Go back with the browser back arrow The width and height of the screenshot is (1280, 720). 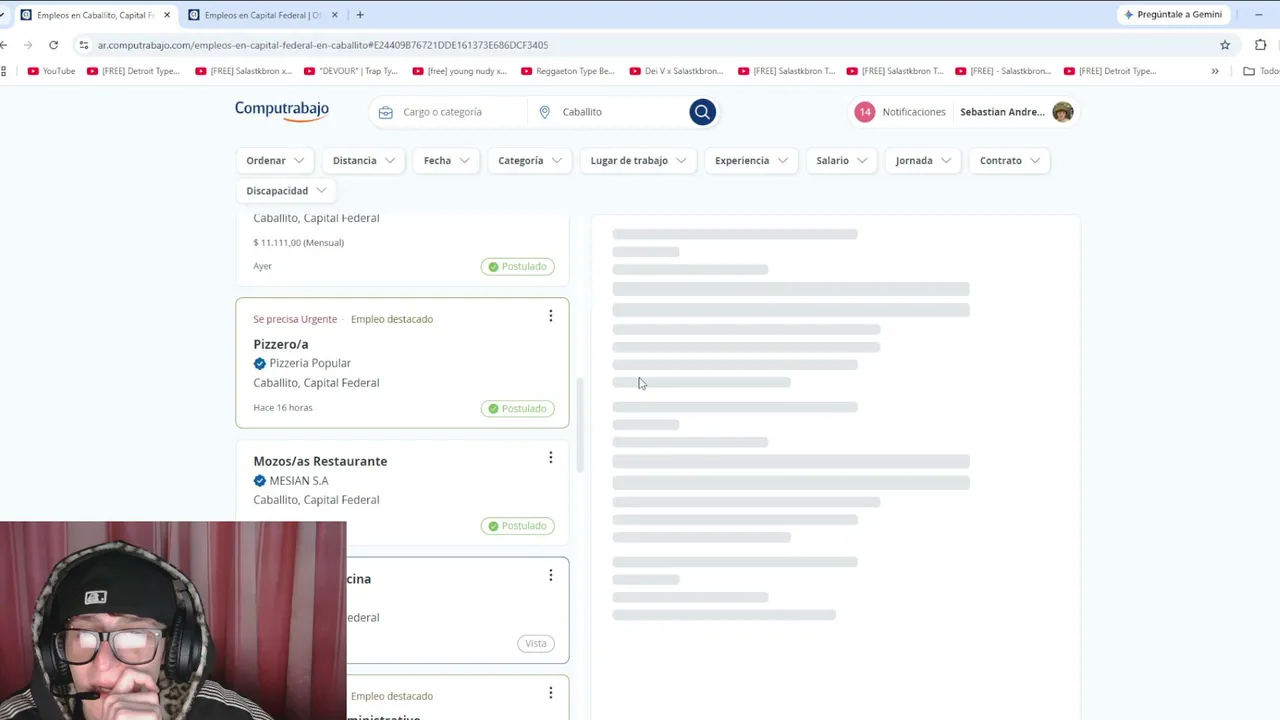(x=5, y=45)
